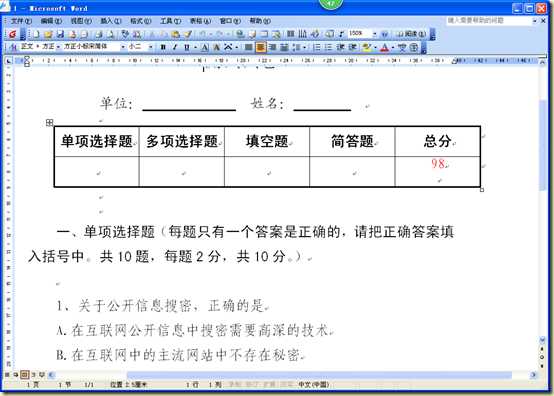The height and width of the screenshot is (396, 554).
Task: Click the New Blank Document icon
Action: [36, 34]
